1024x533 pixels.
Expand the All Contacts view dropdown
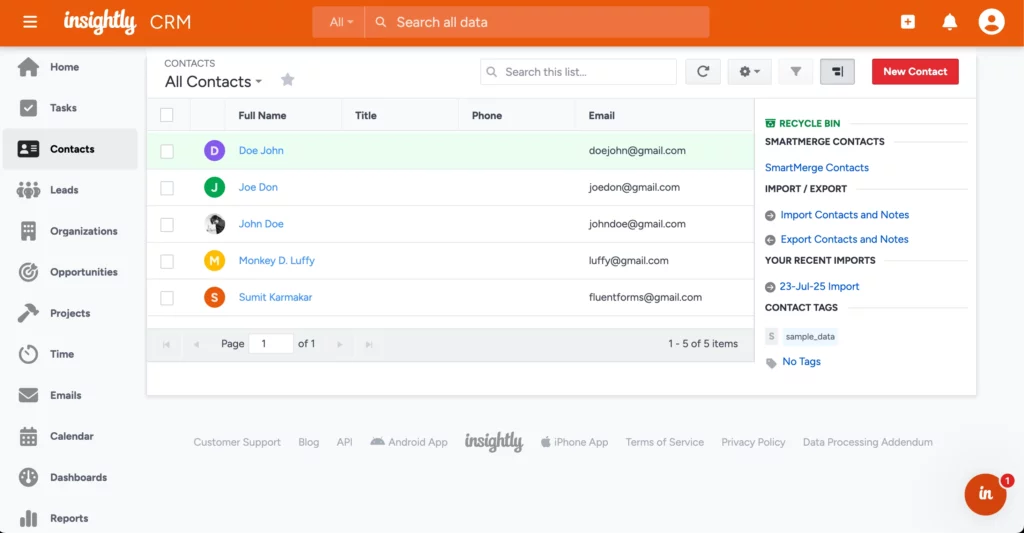[214, 82]
